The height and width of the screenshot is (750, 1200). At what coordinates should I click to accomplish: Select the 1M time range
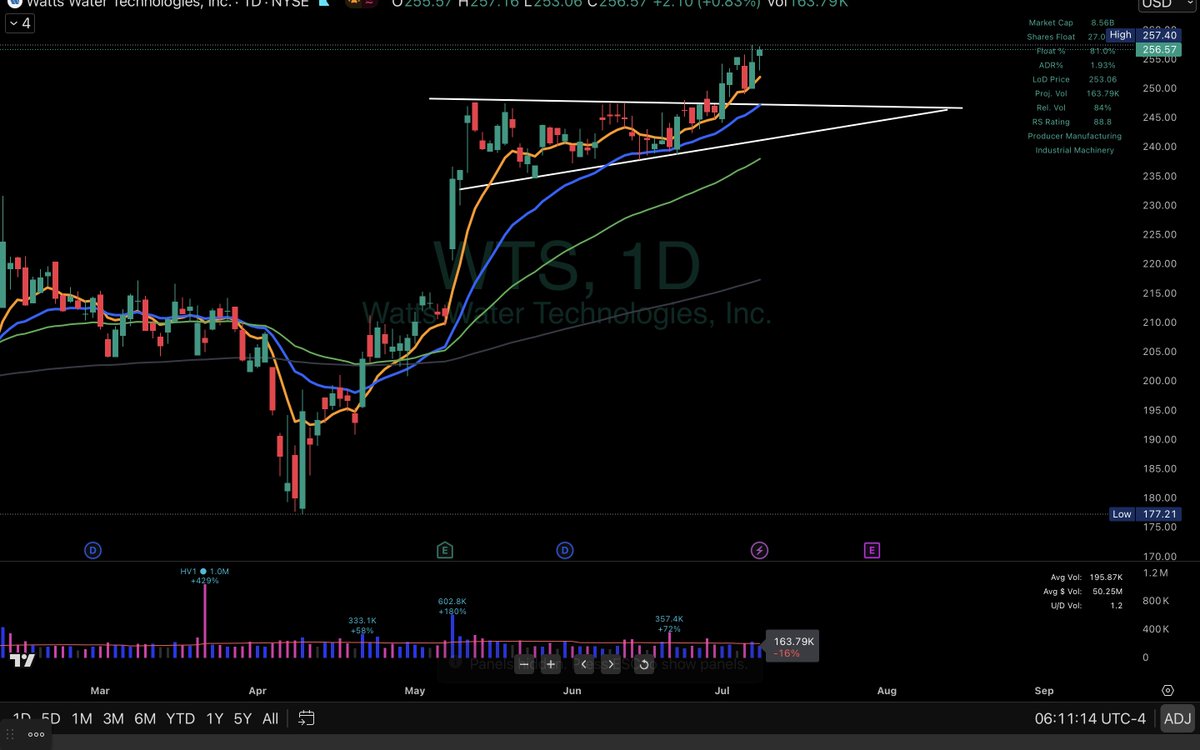click(81, 718)
